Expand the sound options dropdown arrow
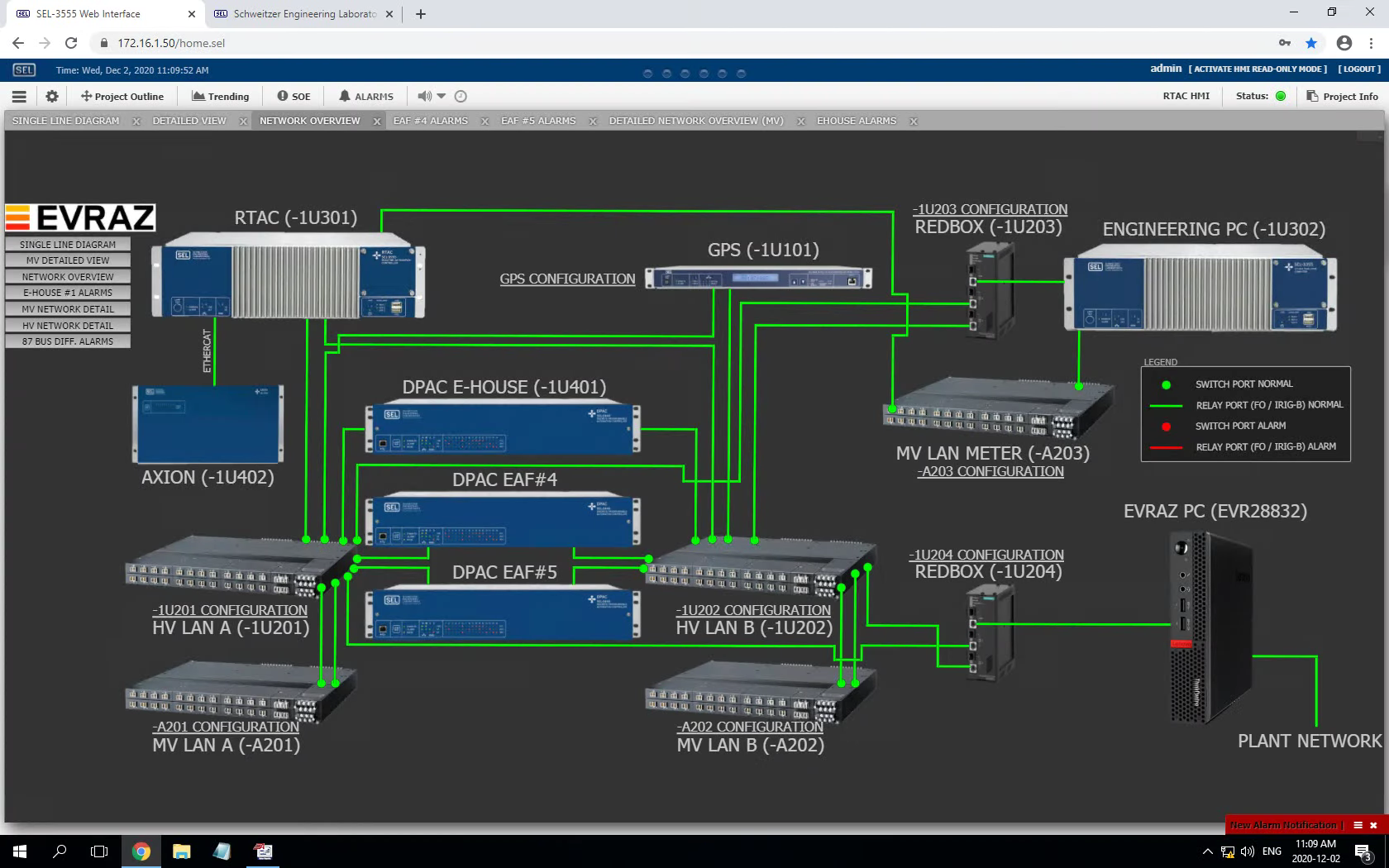Viewport: 1389px width, 868px height. (x=442, y=96)
